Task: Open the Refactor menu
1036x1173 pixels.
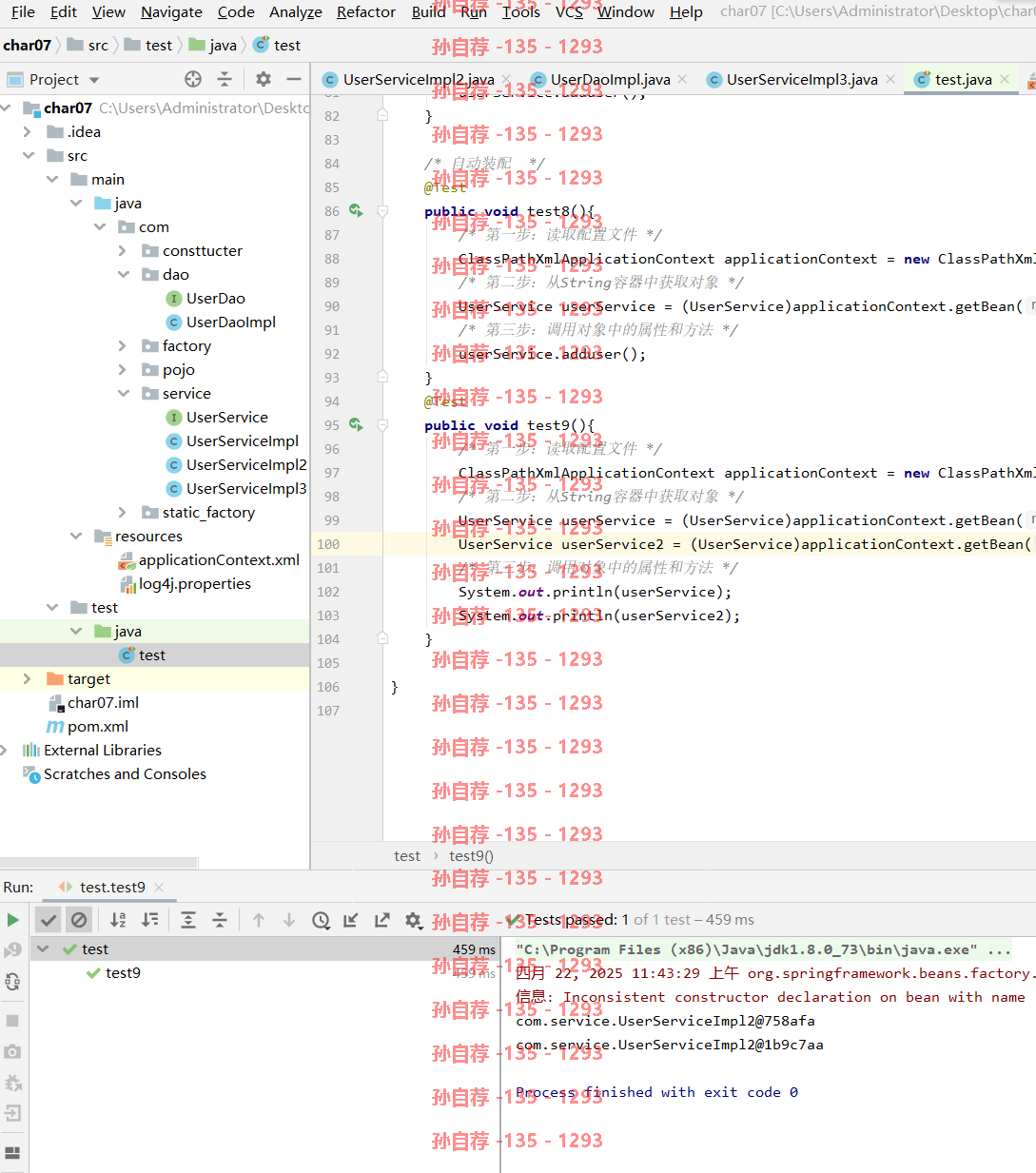Action: (366, 12)
